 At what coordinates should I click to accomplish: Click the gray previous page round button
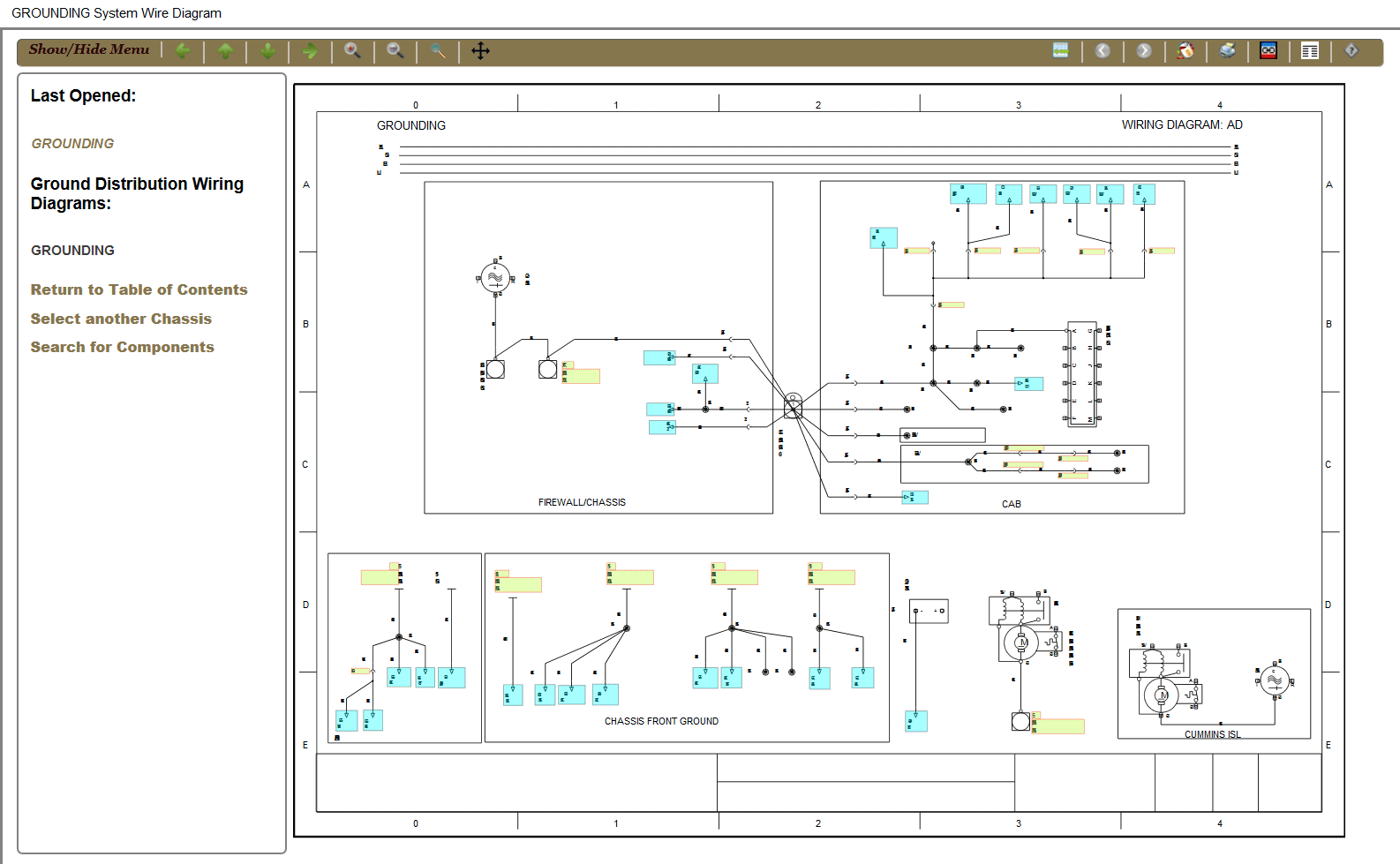tap(1103, 51)
